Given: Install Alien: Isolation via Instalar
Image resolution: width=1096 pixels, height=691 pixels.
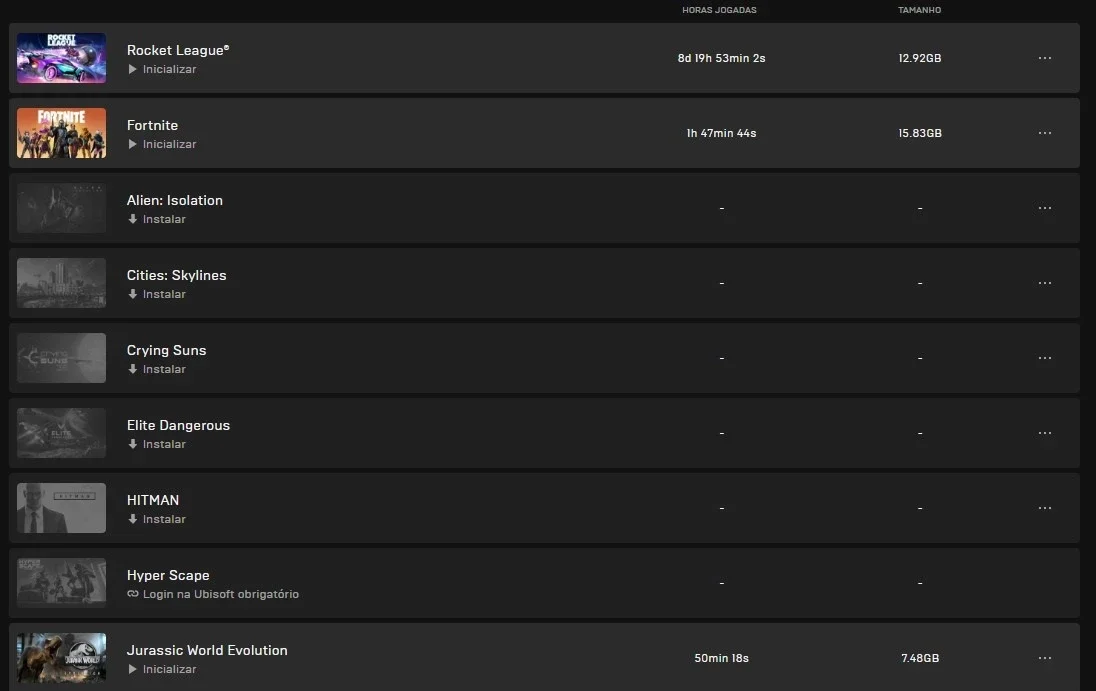Looking at the screenshot, I should (157, 219).
